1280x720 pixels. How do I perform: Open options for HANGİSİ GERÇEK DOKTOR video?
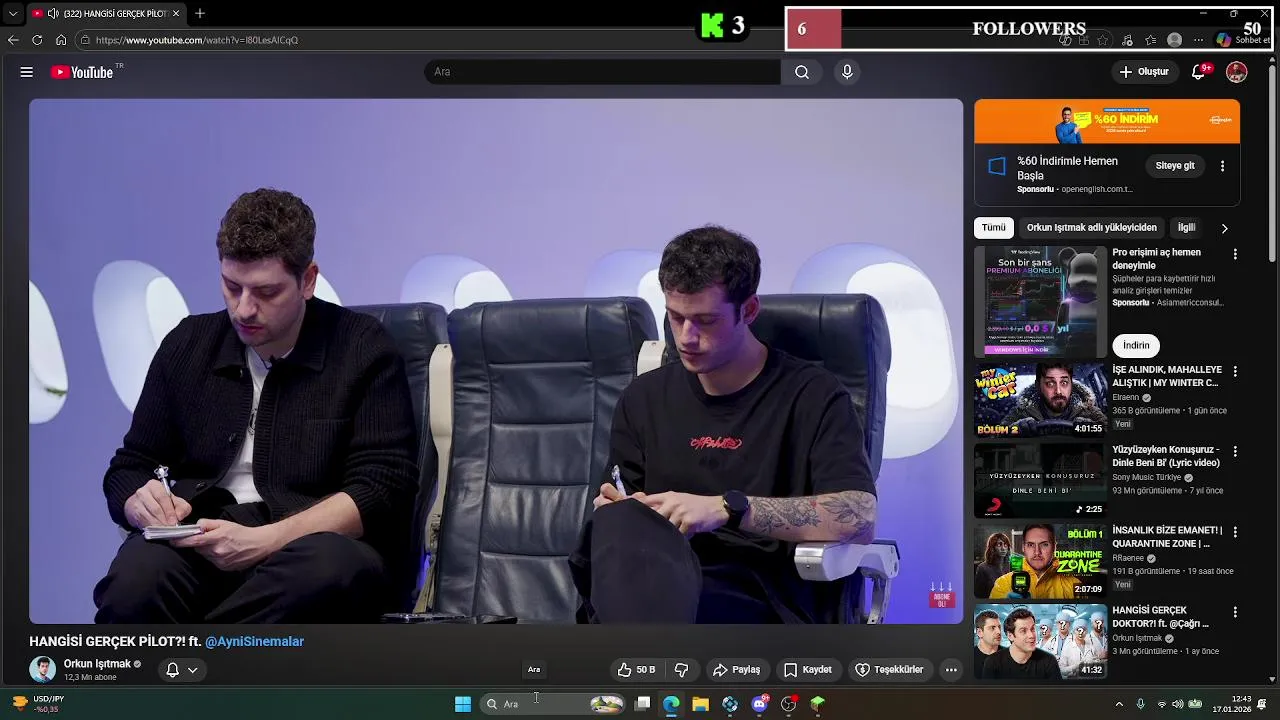tap(1235, 611)
